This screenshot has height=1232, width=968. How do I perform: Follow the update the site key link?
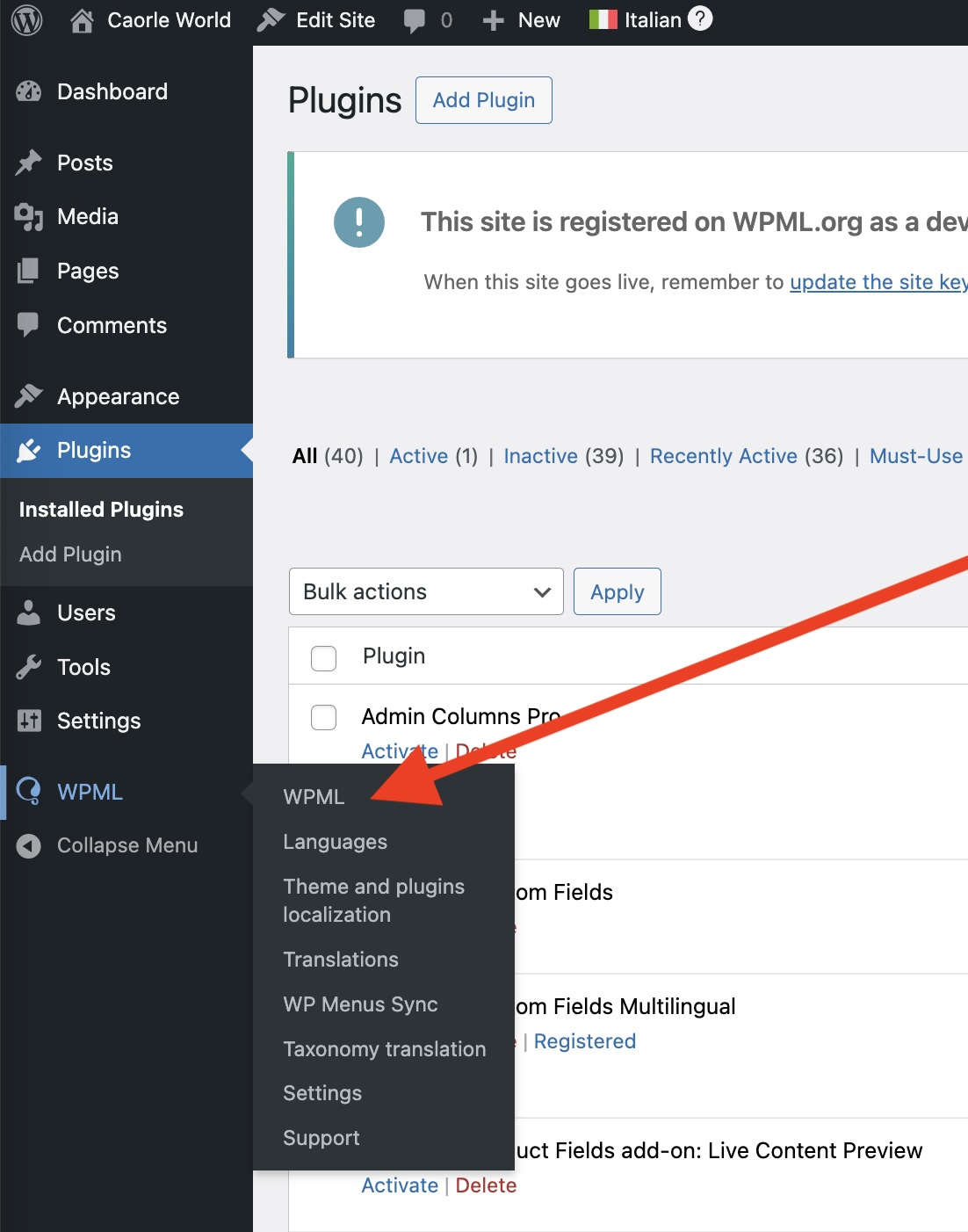(878, 282)
